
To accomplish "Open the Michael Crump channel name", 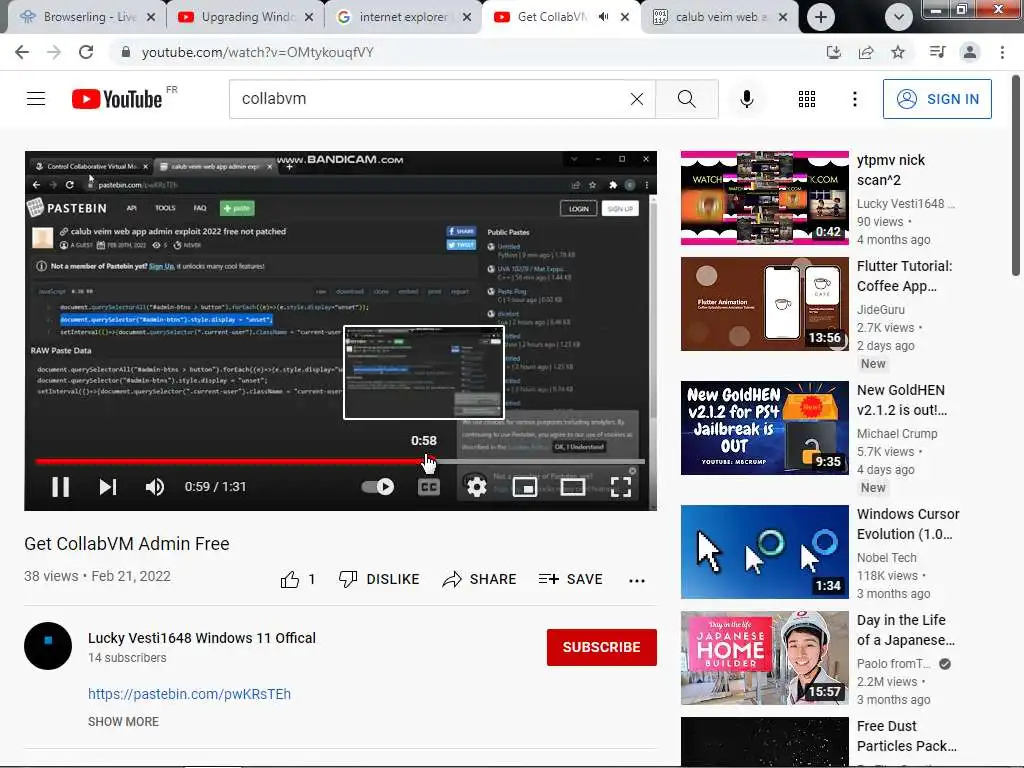I will pyautogui.click(x=897, y=434).
